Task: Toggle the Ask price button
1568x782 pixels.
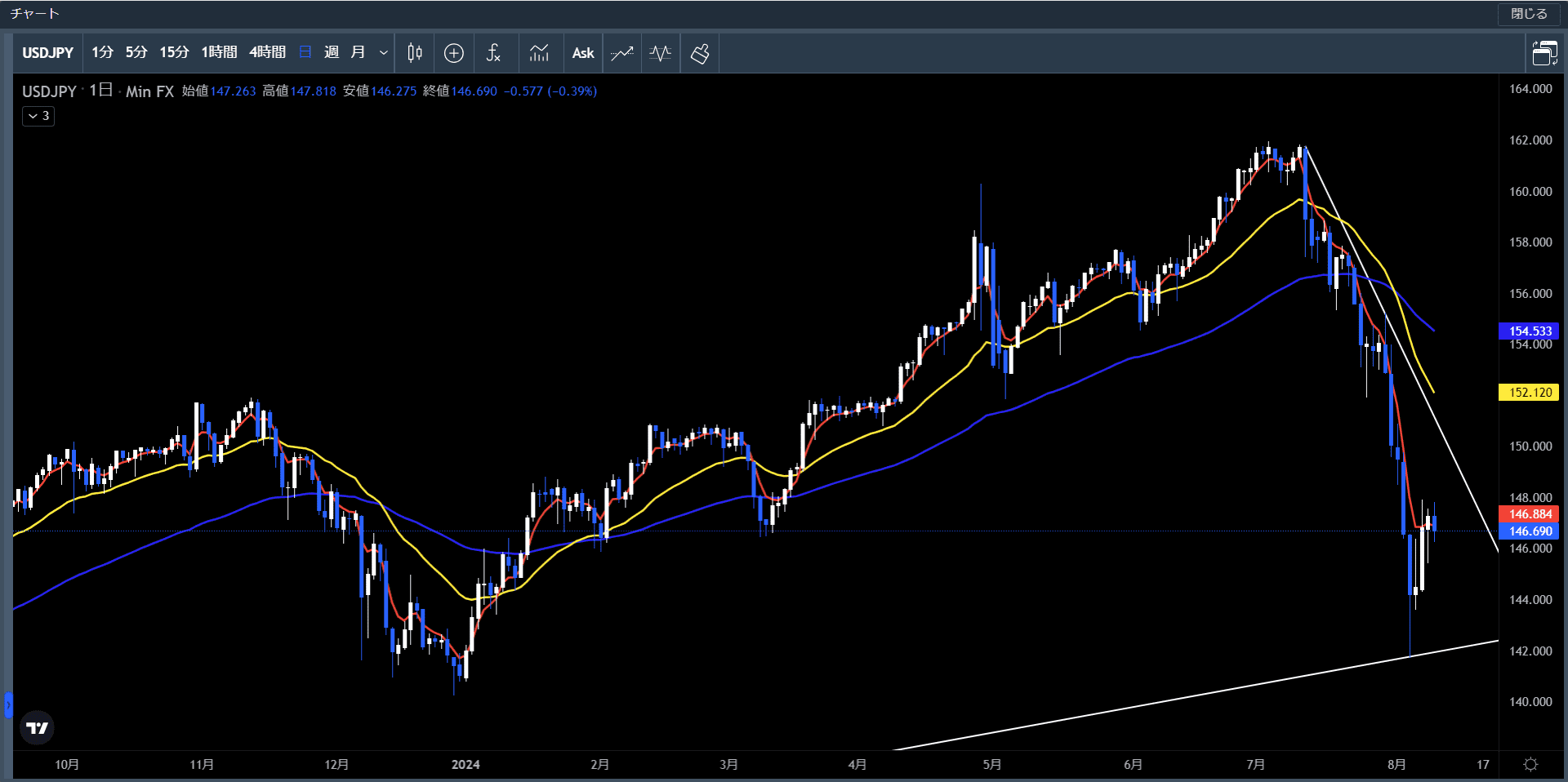Action: [x=583, y=53]
